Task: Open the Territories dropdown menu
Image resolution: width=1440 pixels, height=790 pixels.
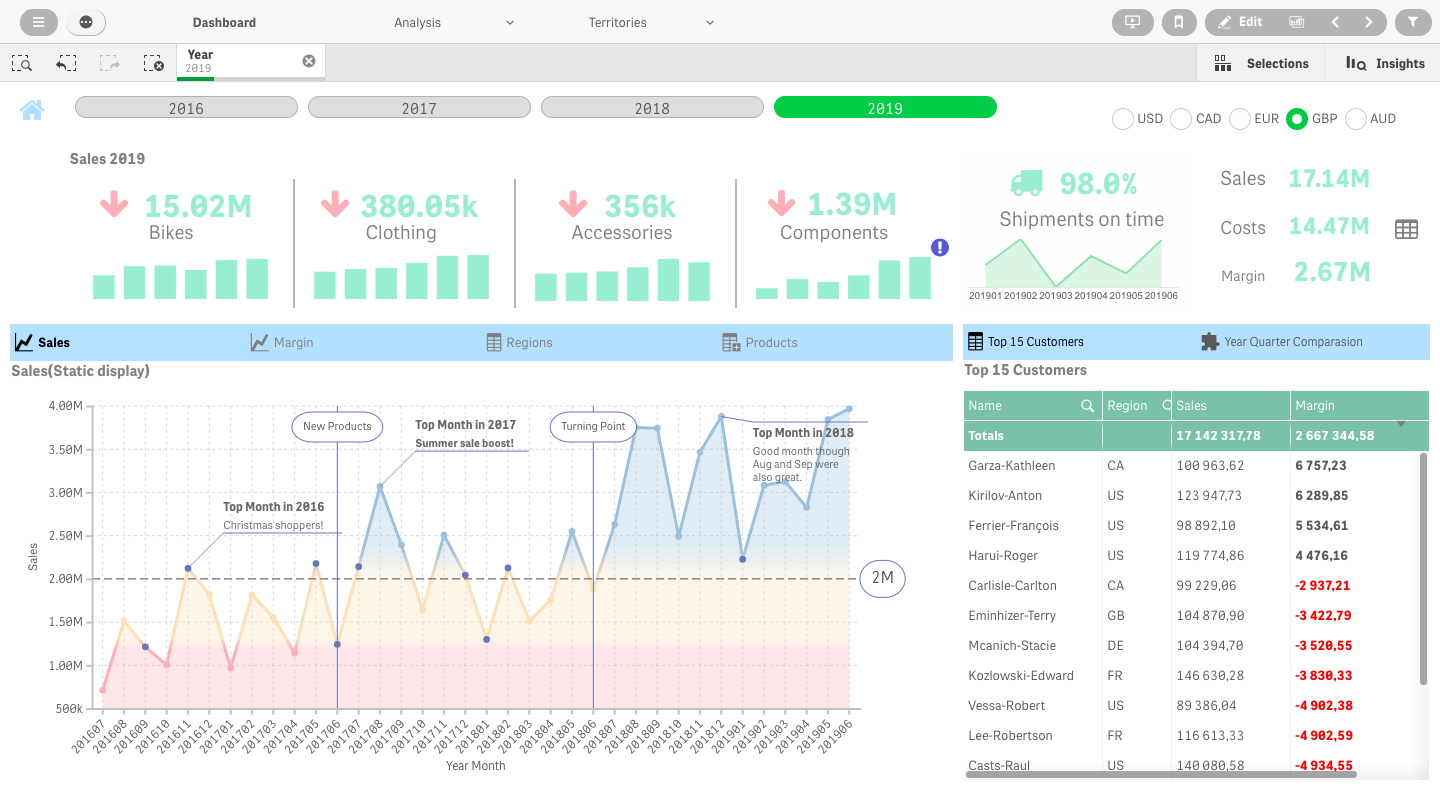Action: click(651, 22)
